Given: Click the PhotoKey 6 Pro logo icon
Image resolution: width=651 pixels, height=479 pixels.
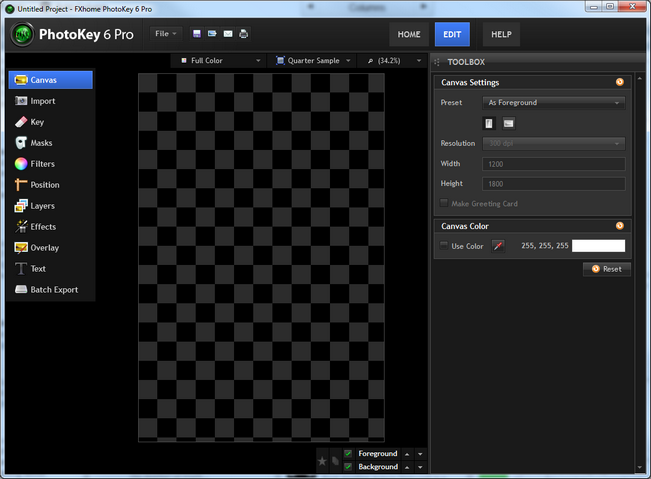Looking at the screenshot, I should click(22, 34).
